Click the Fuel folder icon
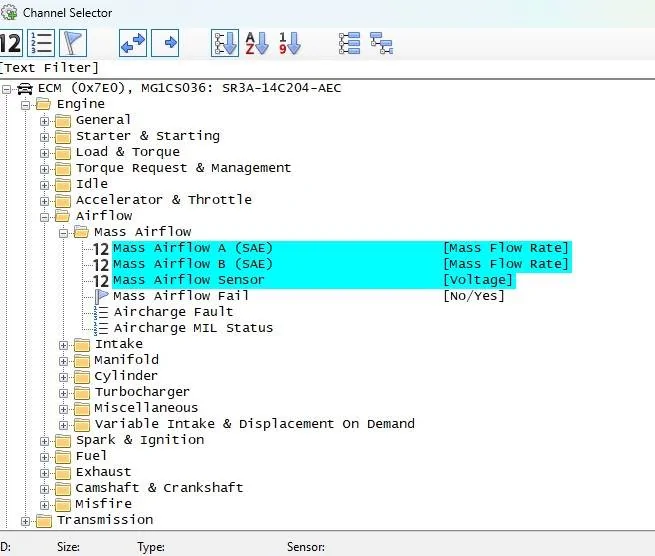 (63, 457)
